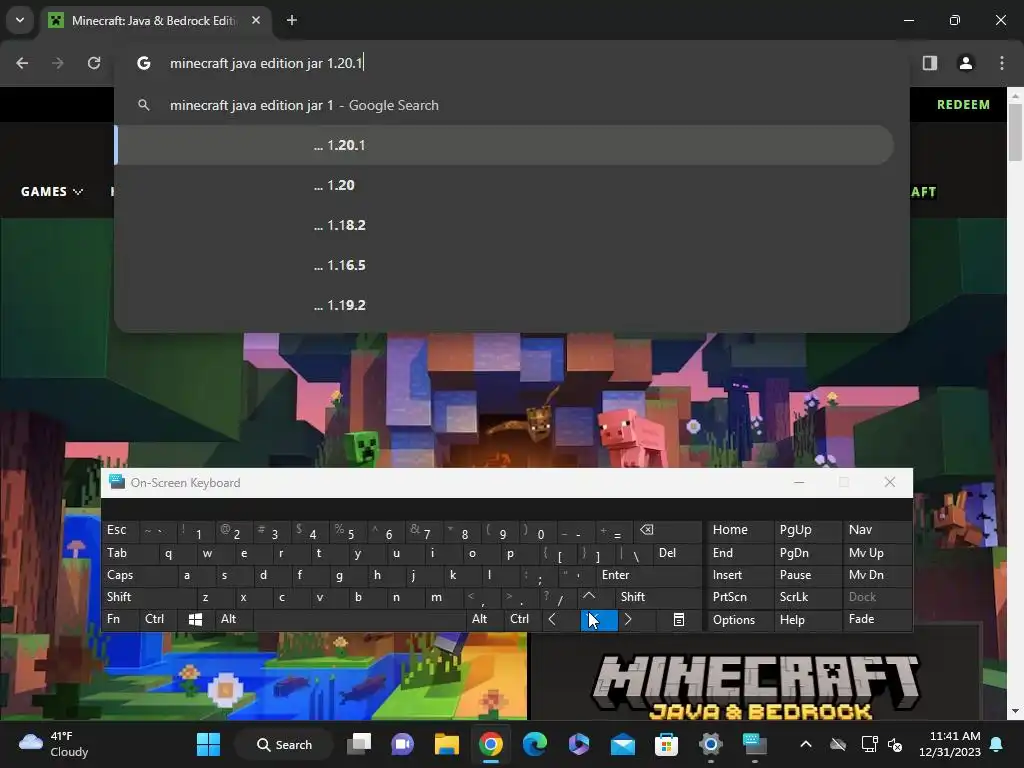The image size is (1024, 768).
Task: Close the Minecraft browser tab
Action: (256, 20)
